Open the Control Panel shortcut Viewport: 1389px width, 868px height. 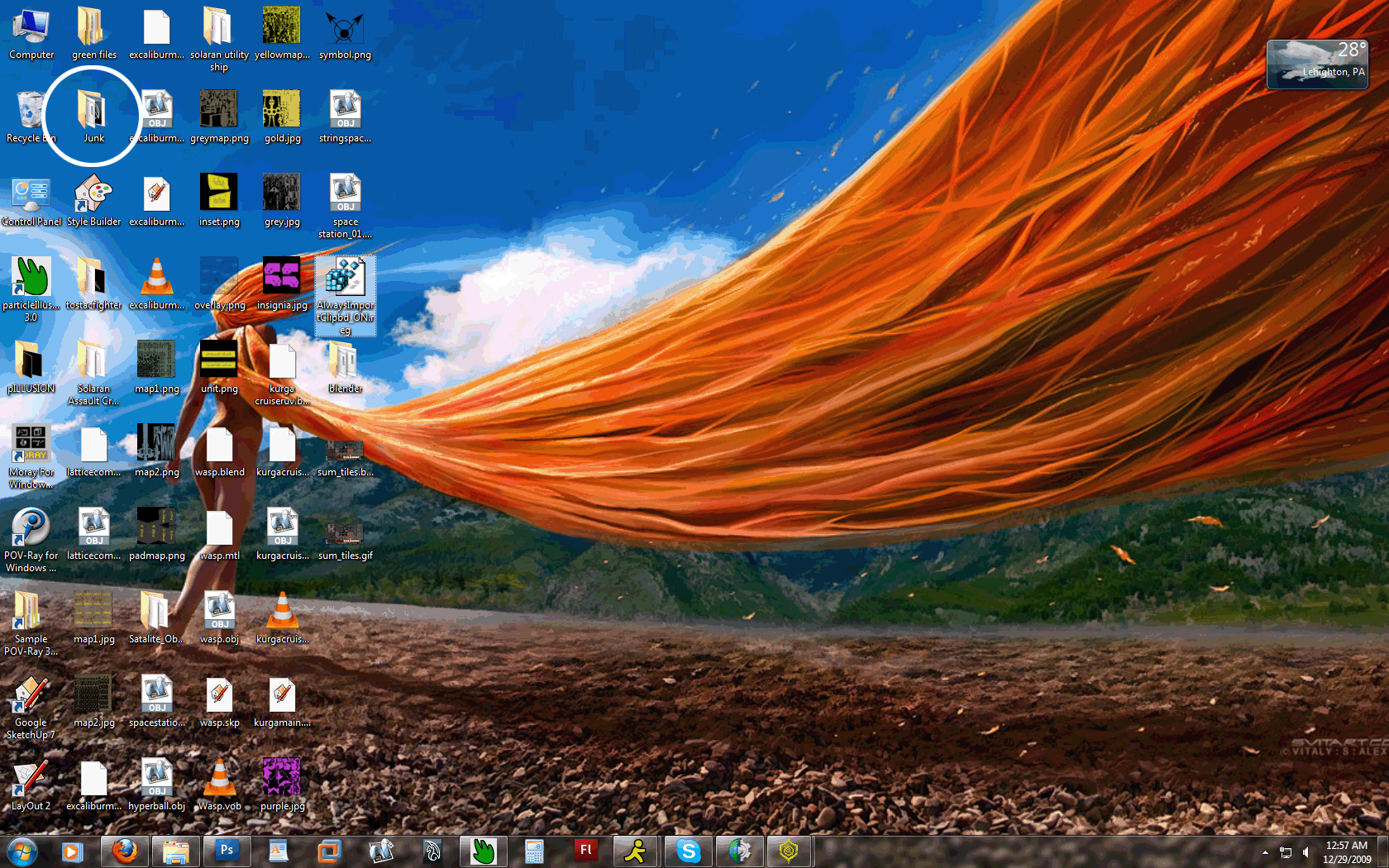pos(31,201)
